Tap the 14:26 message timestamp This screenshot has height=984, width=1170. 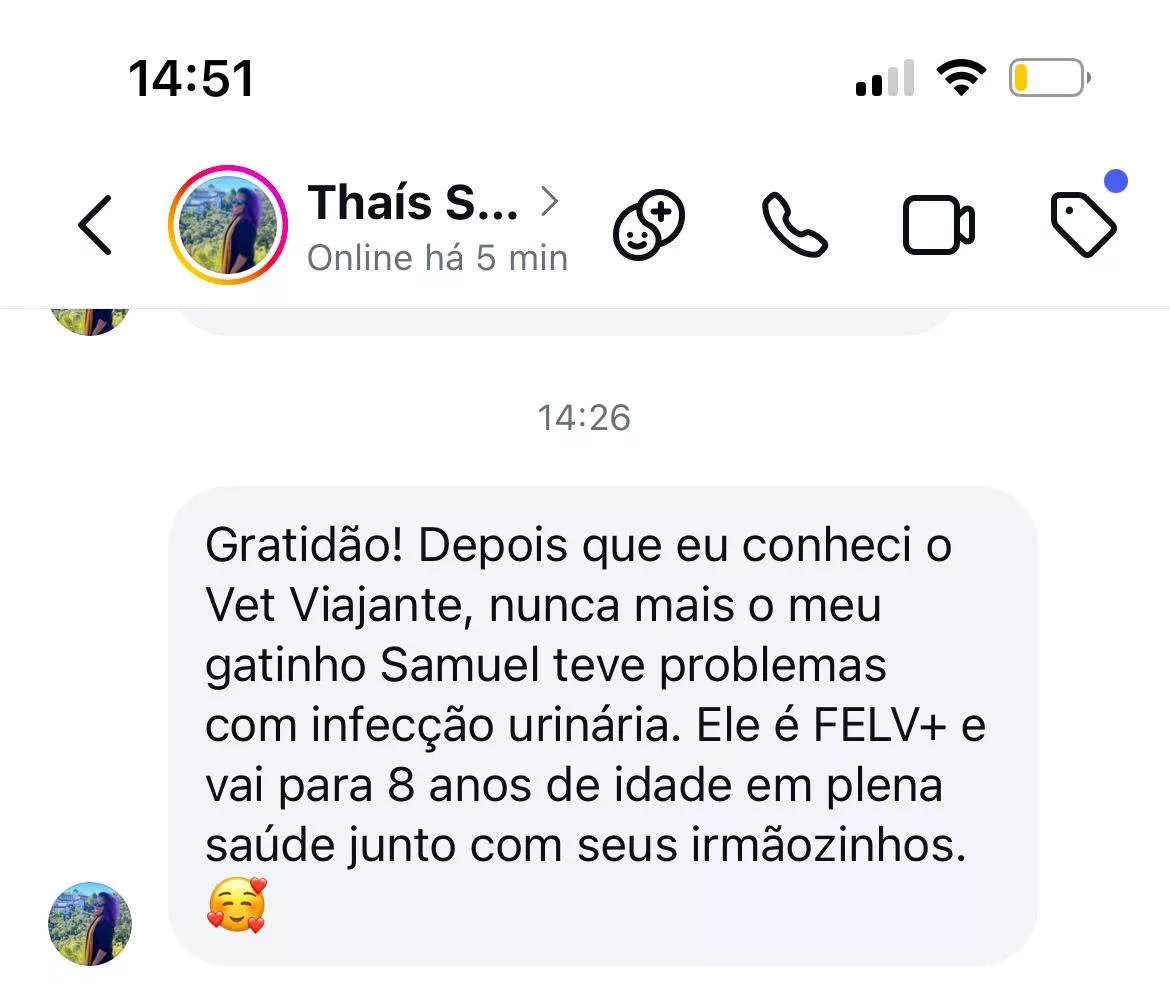click(584, 418)
